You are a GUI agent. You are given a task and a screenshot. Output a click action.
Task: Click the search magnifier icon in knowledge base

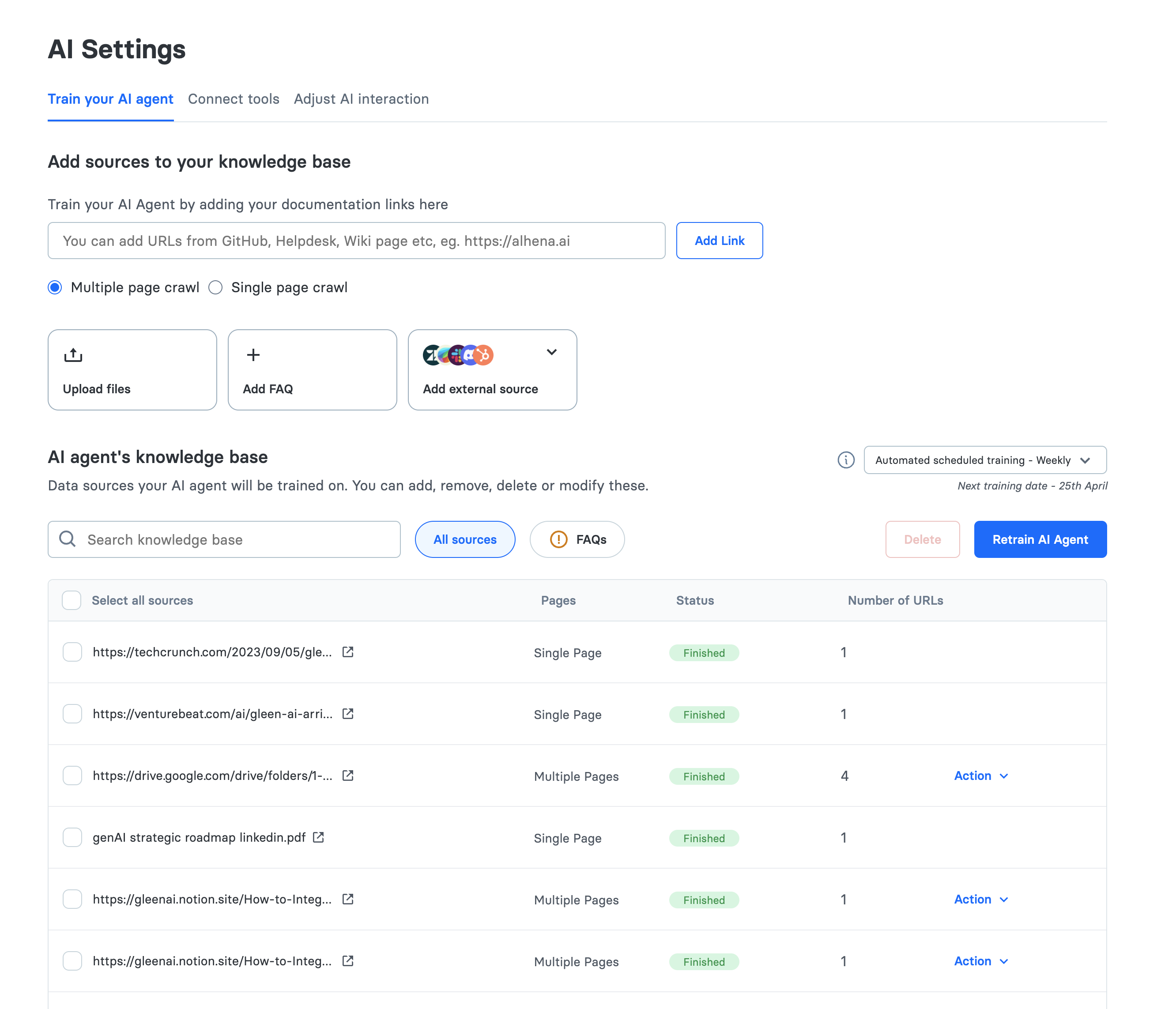pos(68,539)
